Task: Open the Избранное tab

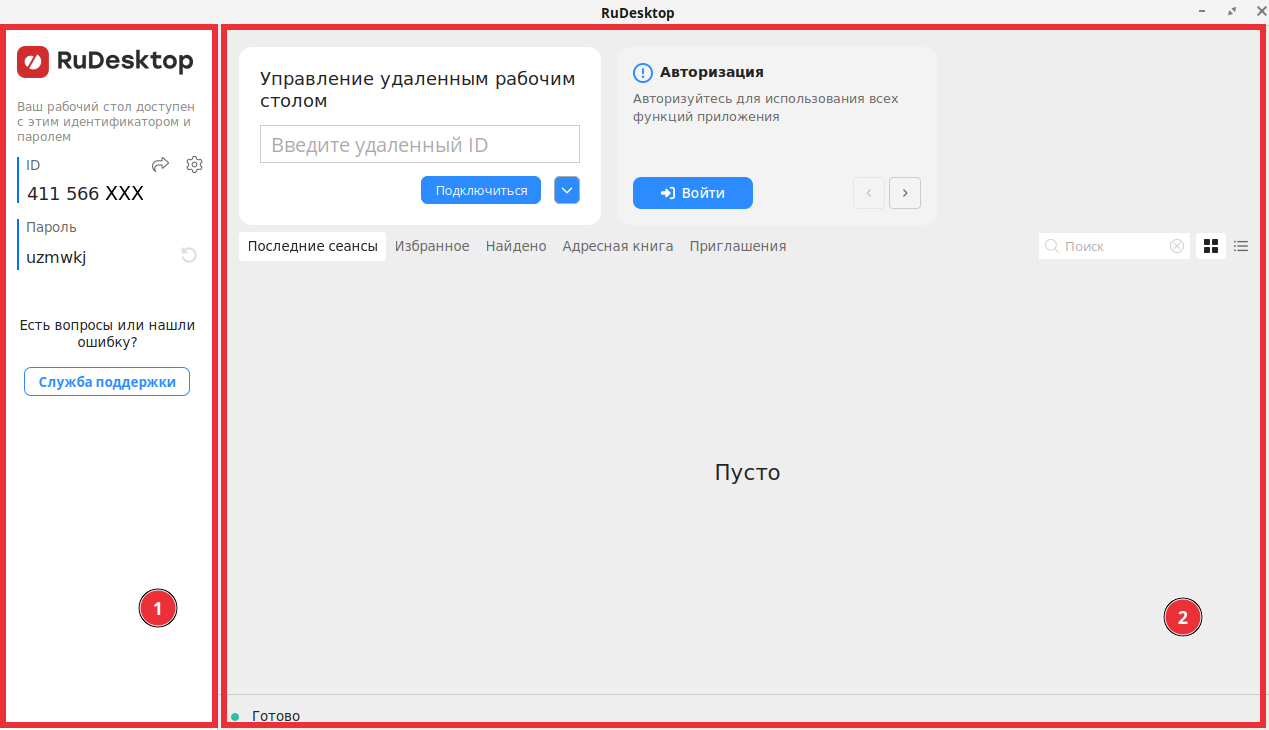Action: pos(432,246)
